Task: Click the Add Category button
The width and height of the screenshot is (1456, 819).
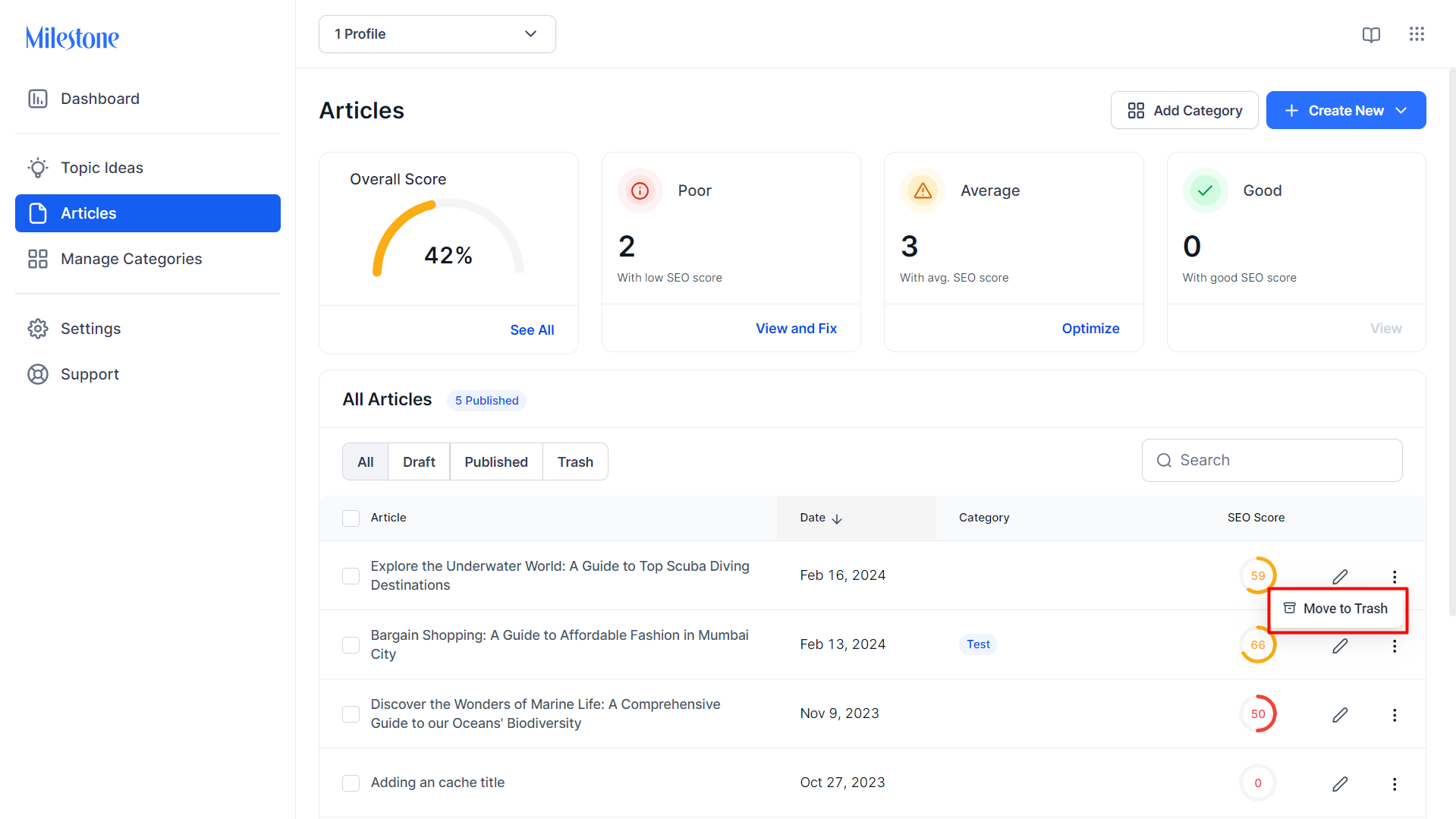Action: tap(1184, 111)
